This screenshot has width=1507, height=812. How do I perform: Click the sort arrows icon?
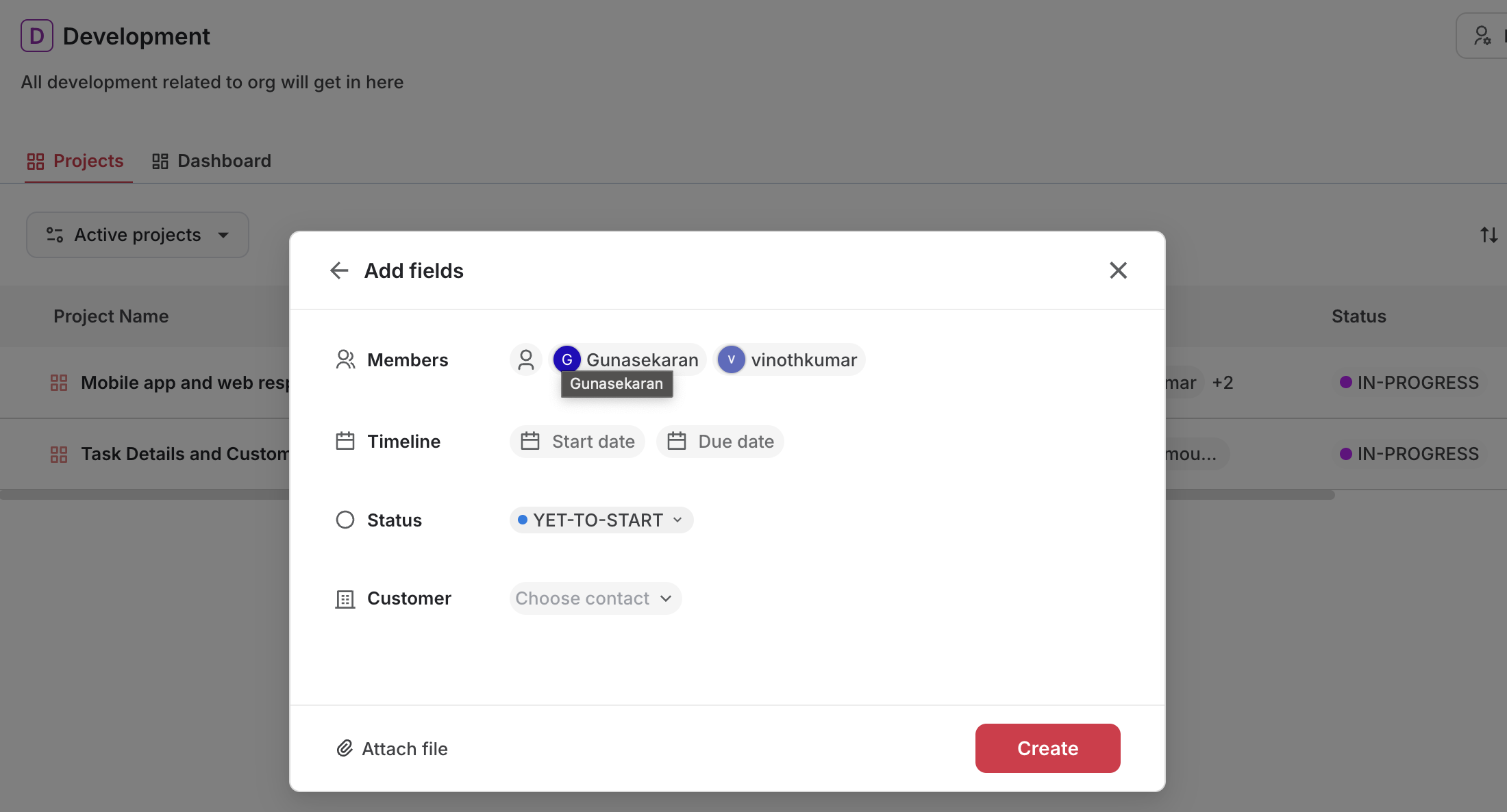pos(1489,235)
